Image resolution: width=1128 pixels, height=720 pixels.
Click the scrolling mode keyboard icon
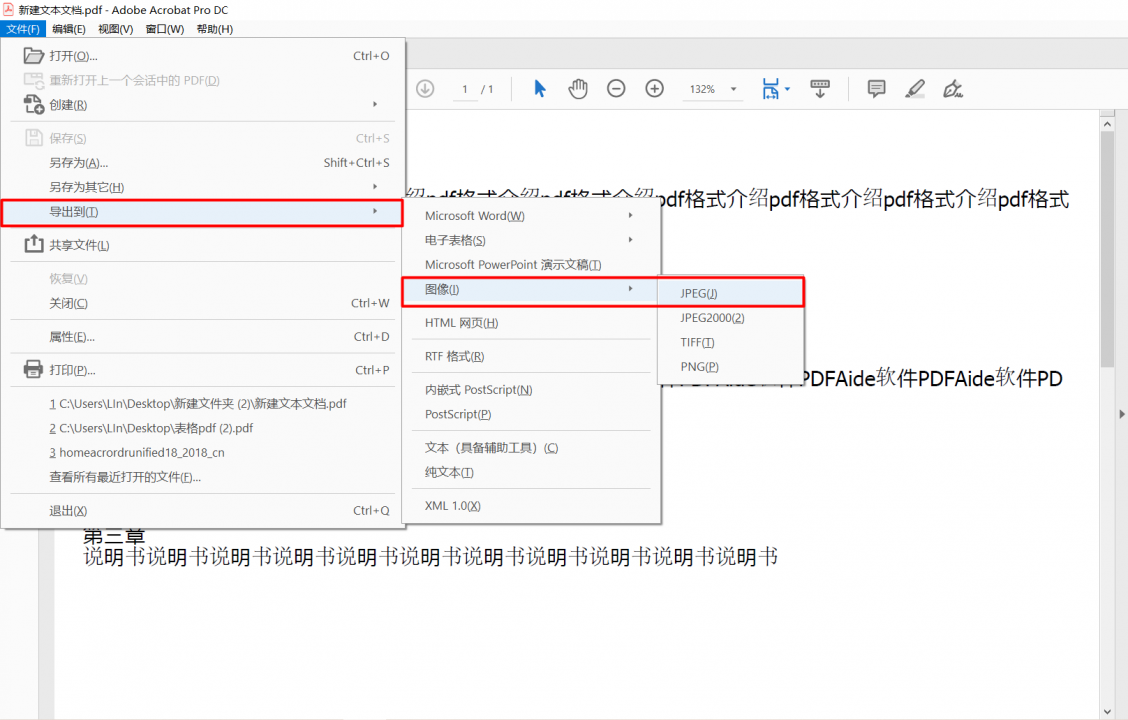819,89
